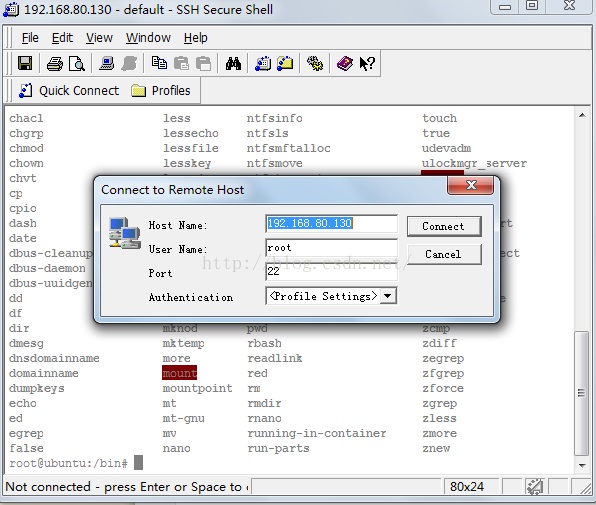Click 'zfgrep' in terminal listing
596x505 pixels.
443,374
